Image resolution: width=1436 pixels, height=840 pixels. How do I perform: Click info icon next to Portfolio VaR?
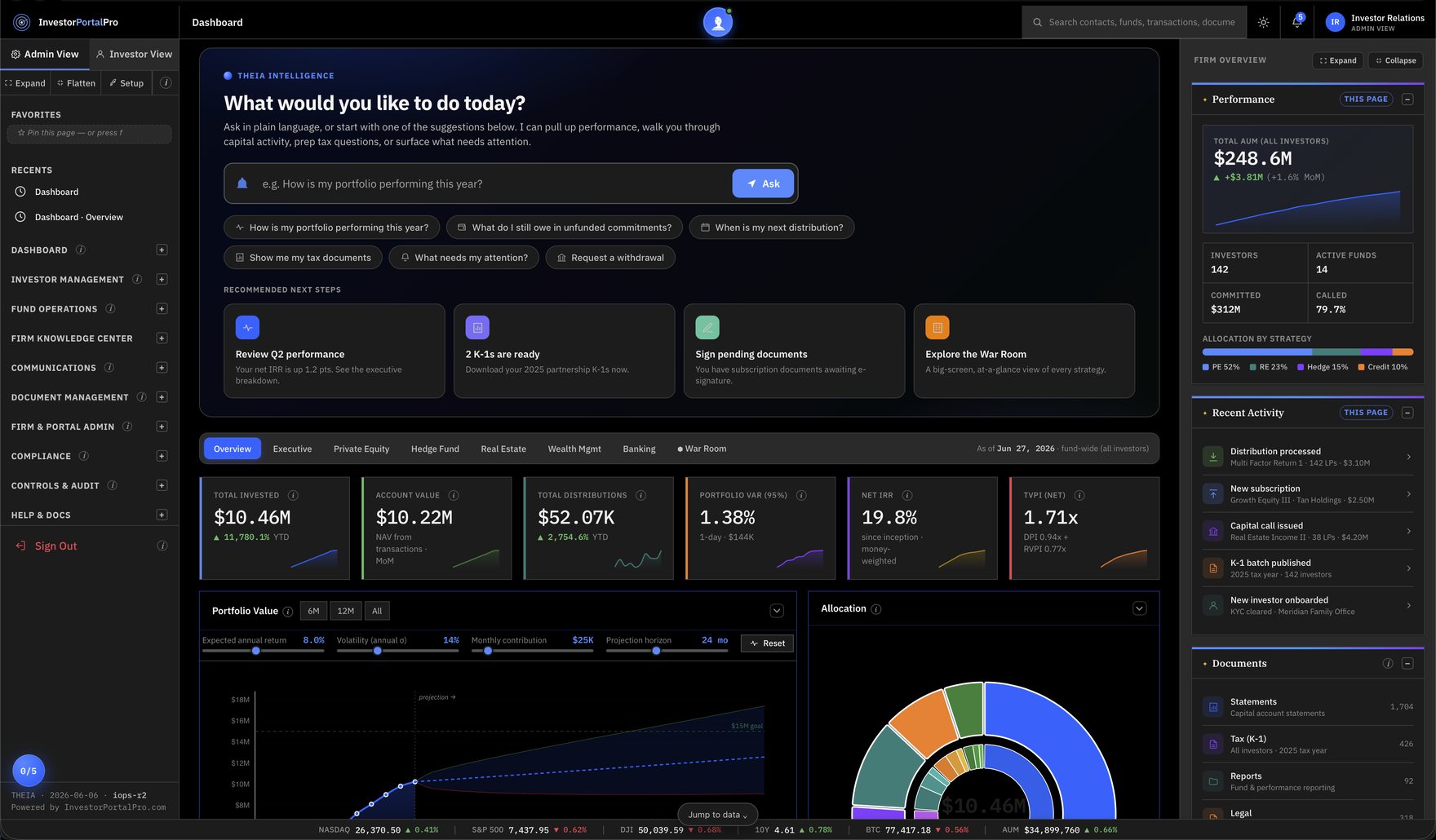point(801,495)
